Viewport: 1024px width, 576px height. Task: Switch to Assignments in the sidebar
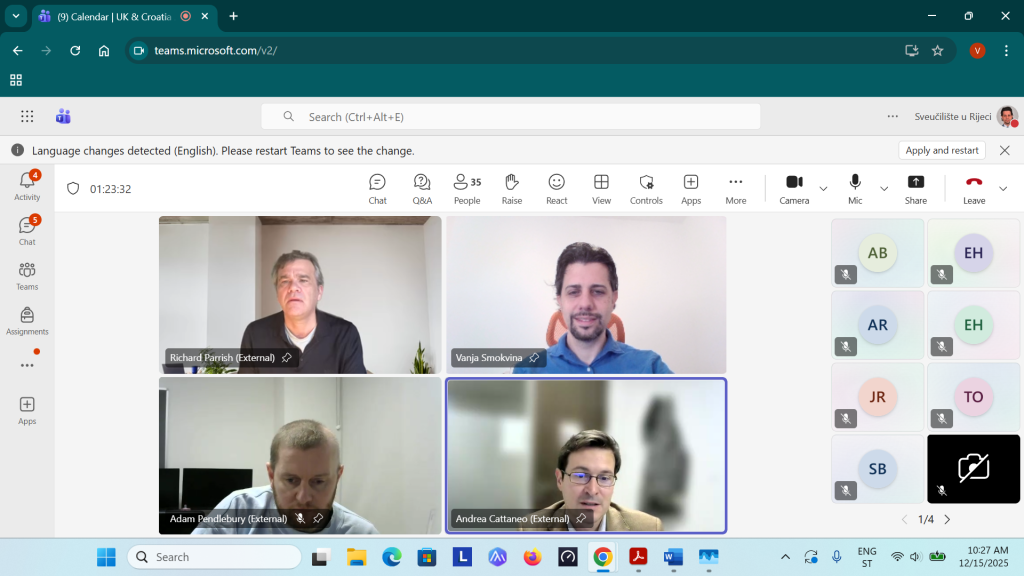coord(27,320)
